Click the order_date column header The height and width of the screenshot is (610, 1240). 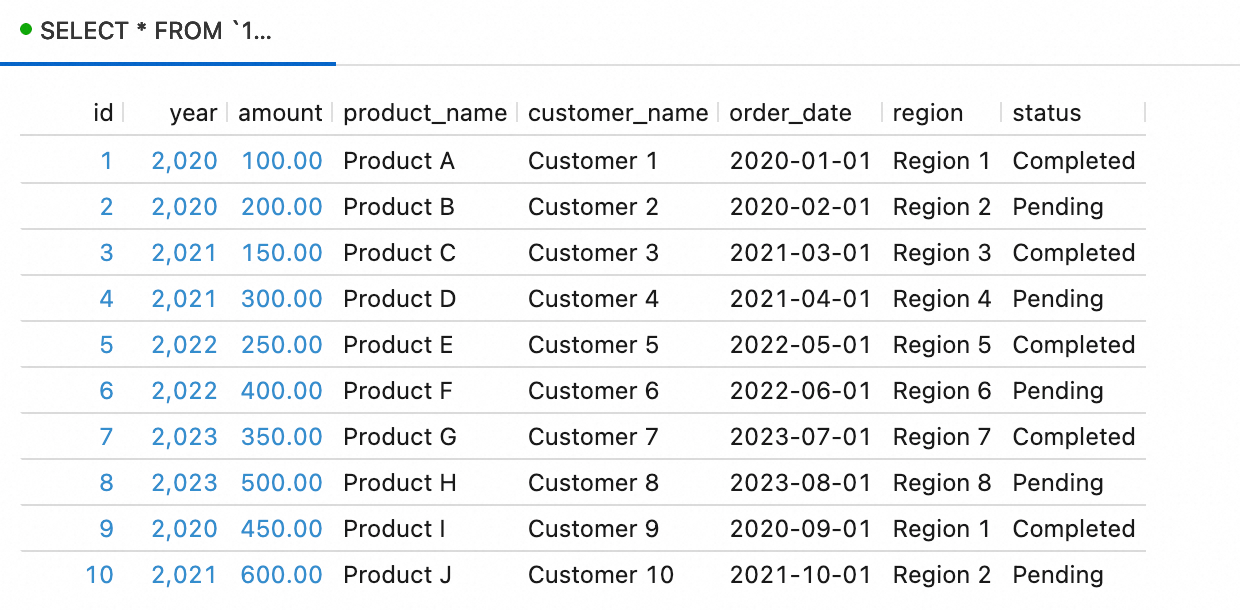click(790, 113)
